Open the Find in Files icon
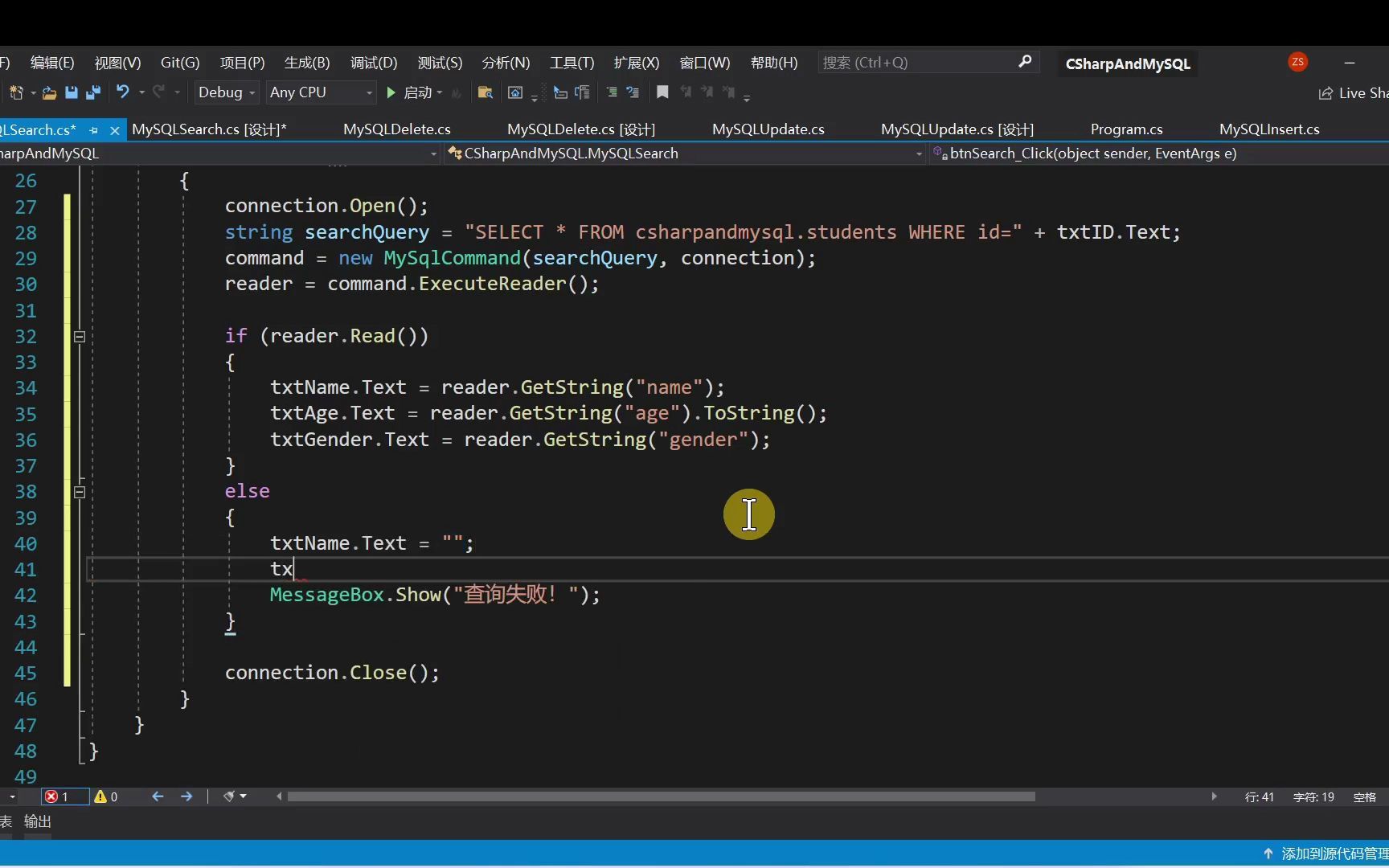This screenshot has height=868, width=1389. [x=485, y=92]
